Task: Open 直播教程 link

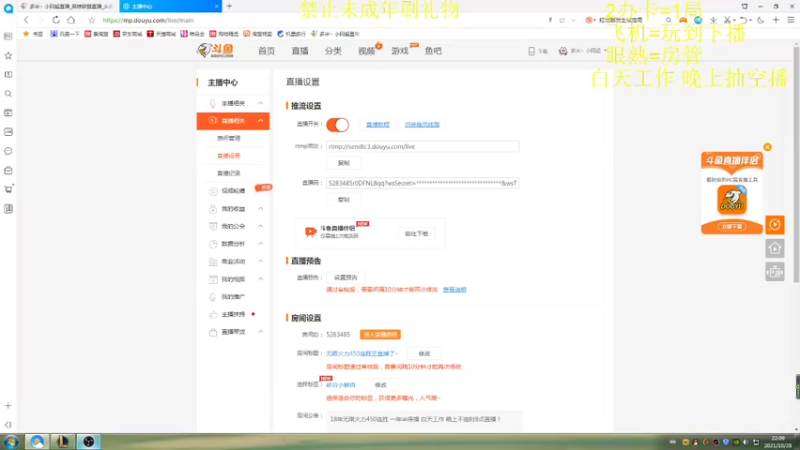Action: 378,124
